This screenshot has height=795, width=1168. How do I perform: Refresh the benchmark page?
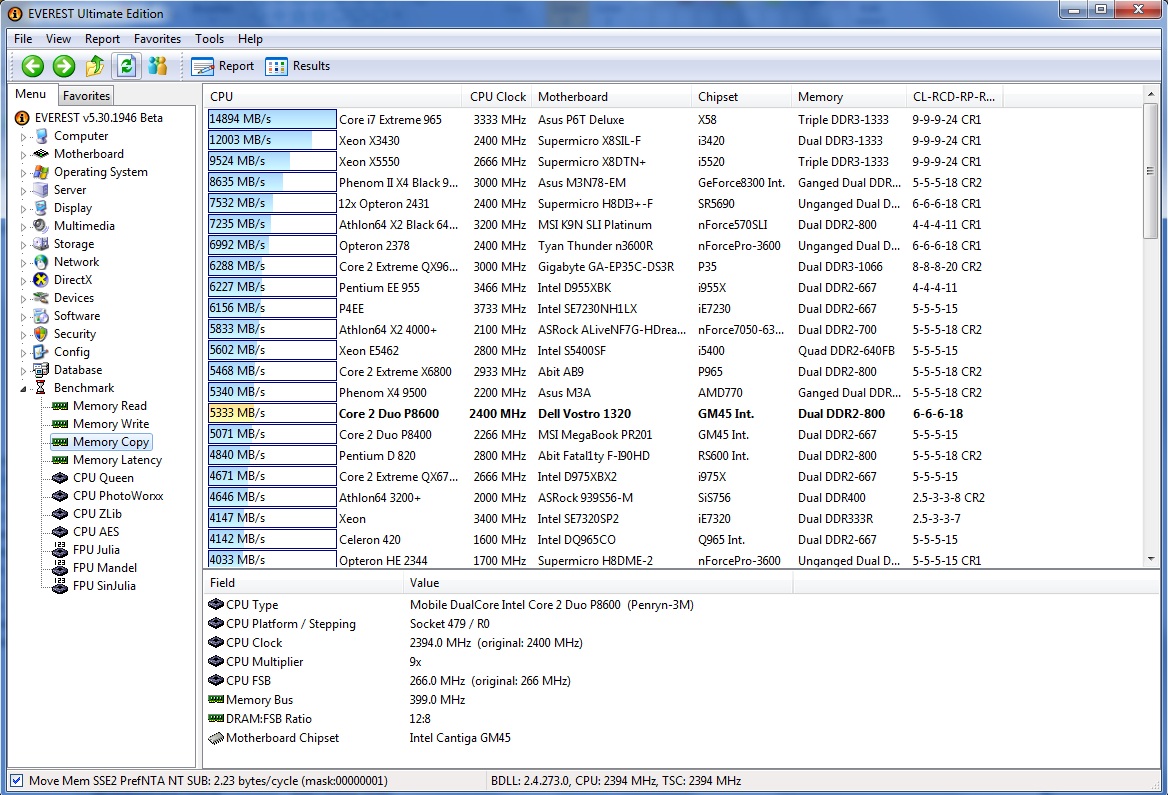pos(127,66)
